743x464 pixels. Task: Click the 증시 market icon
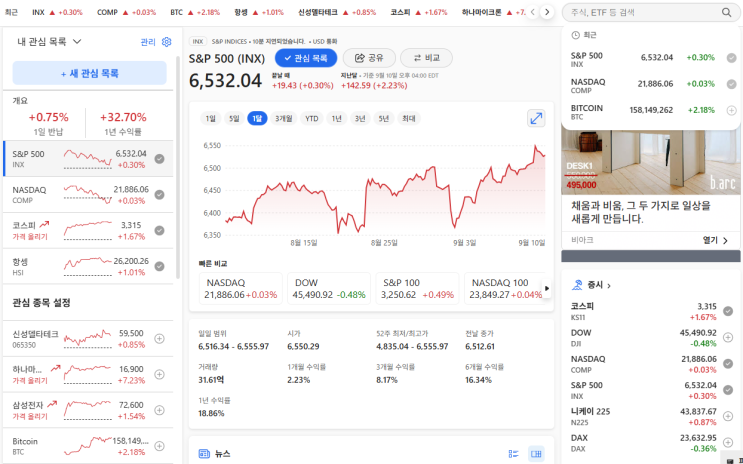[577, 285]
